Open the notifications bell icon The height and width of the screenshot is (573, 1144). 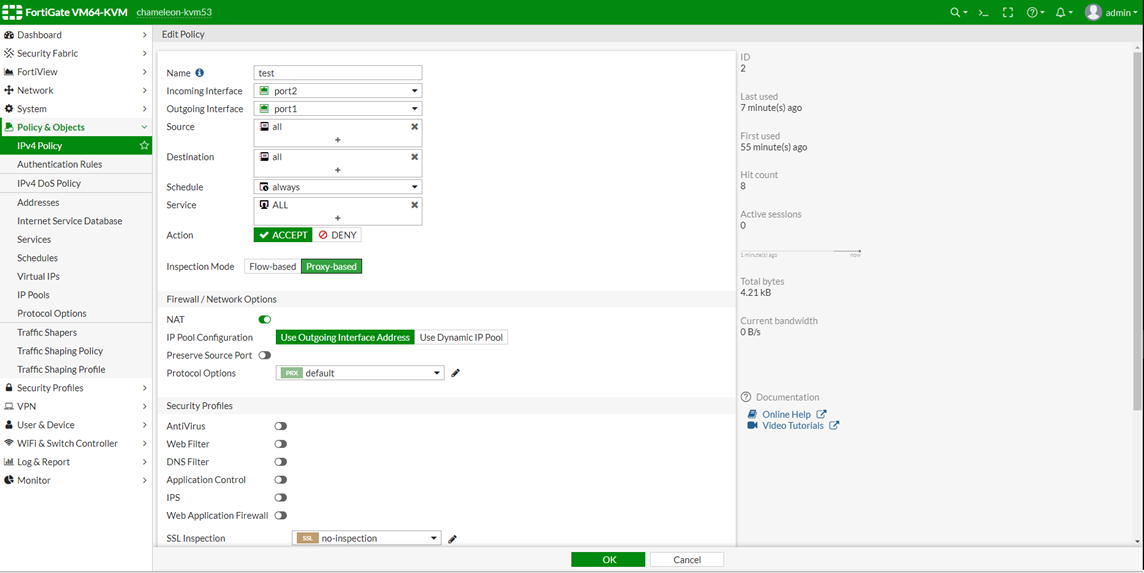(1061, 13)
